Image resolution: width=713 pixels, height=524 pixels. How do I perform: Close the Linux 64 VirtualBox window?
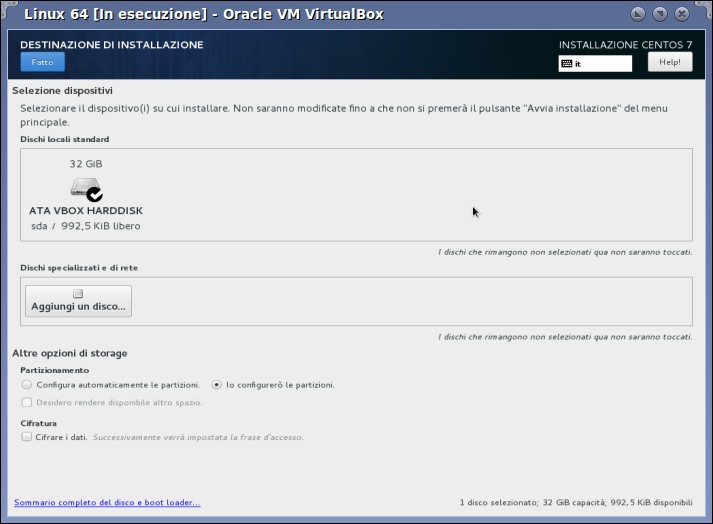coord(682,14)
